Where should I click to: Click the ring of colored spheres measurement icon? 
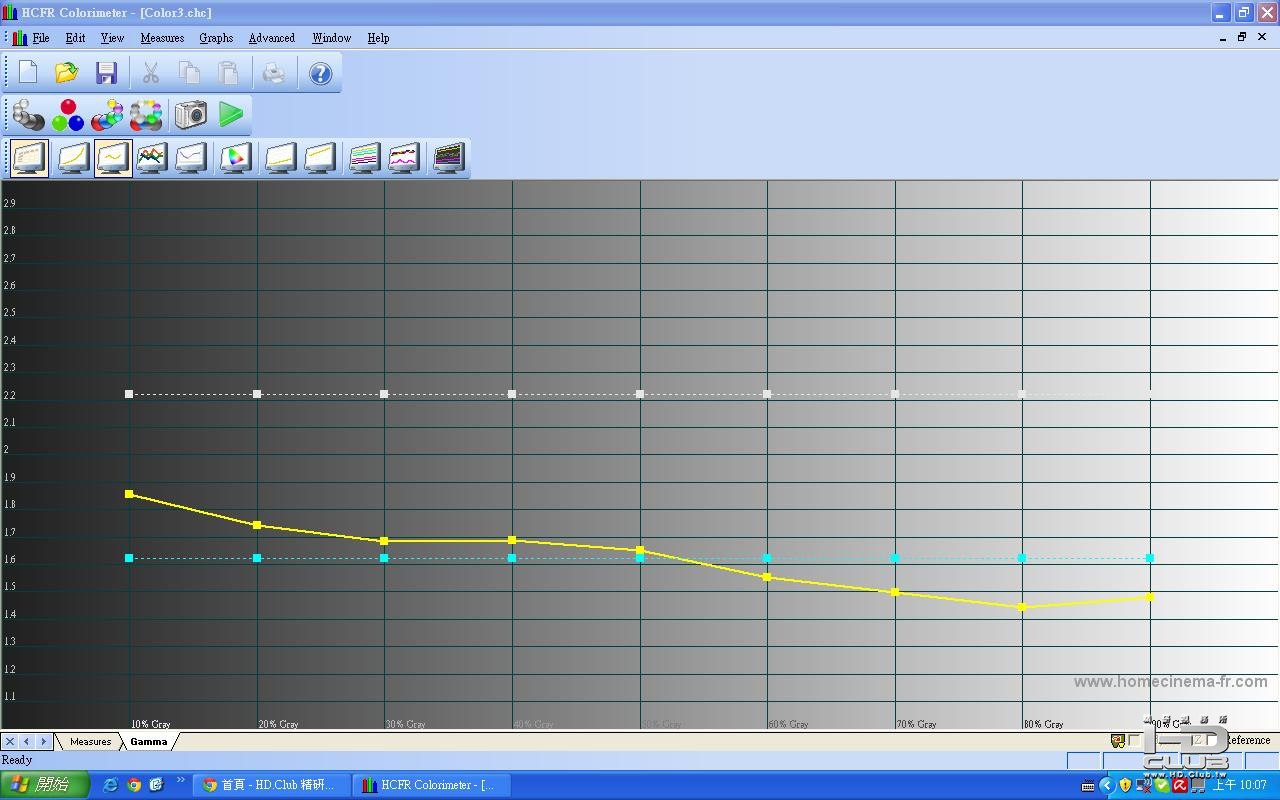click(146, 115)
